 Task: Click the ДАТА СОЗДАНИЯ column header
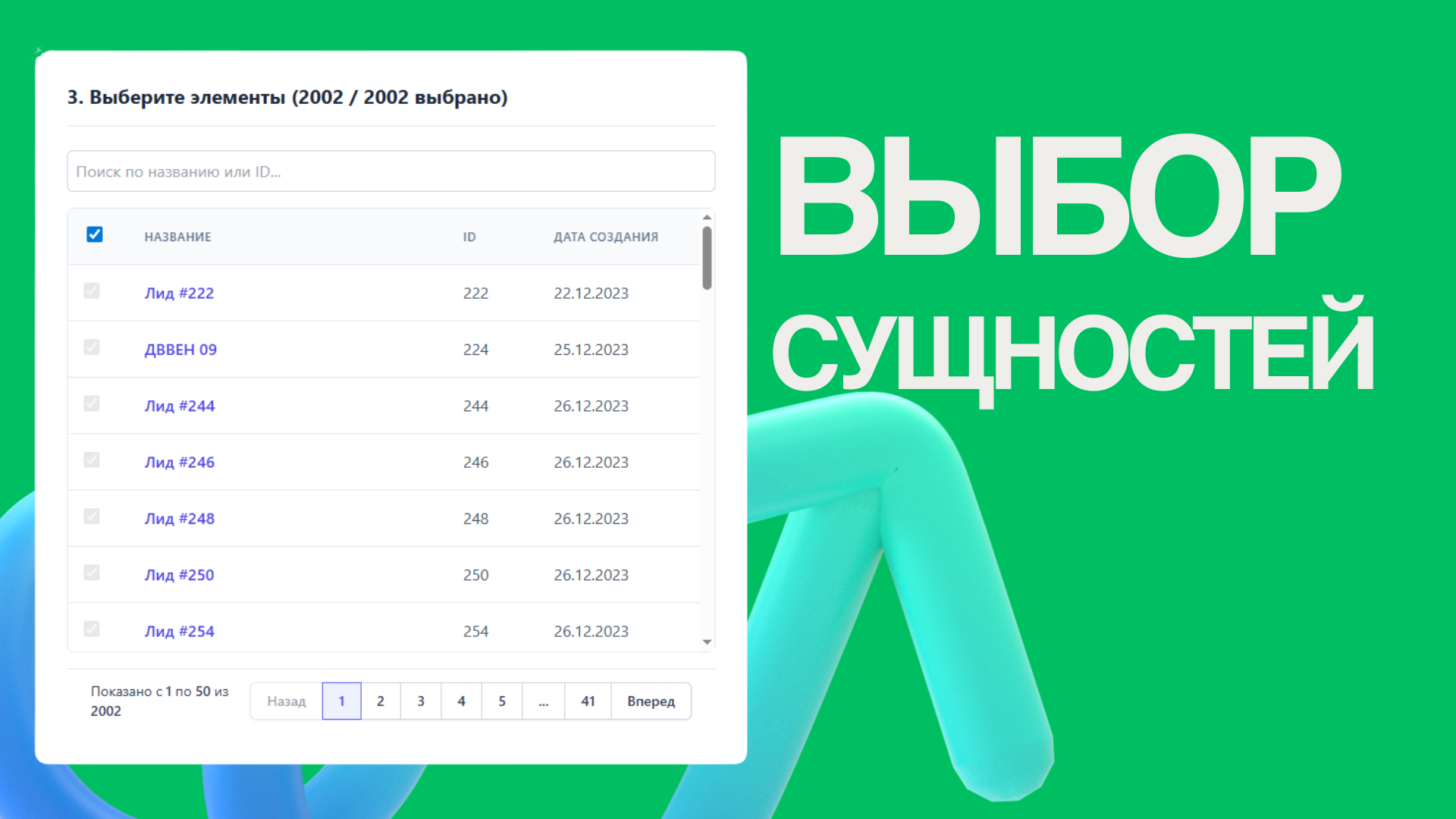(605, 237)
